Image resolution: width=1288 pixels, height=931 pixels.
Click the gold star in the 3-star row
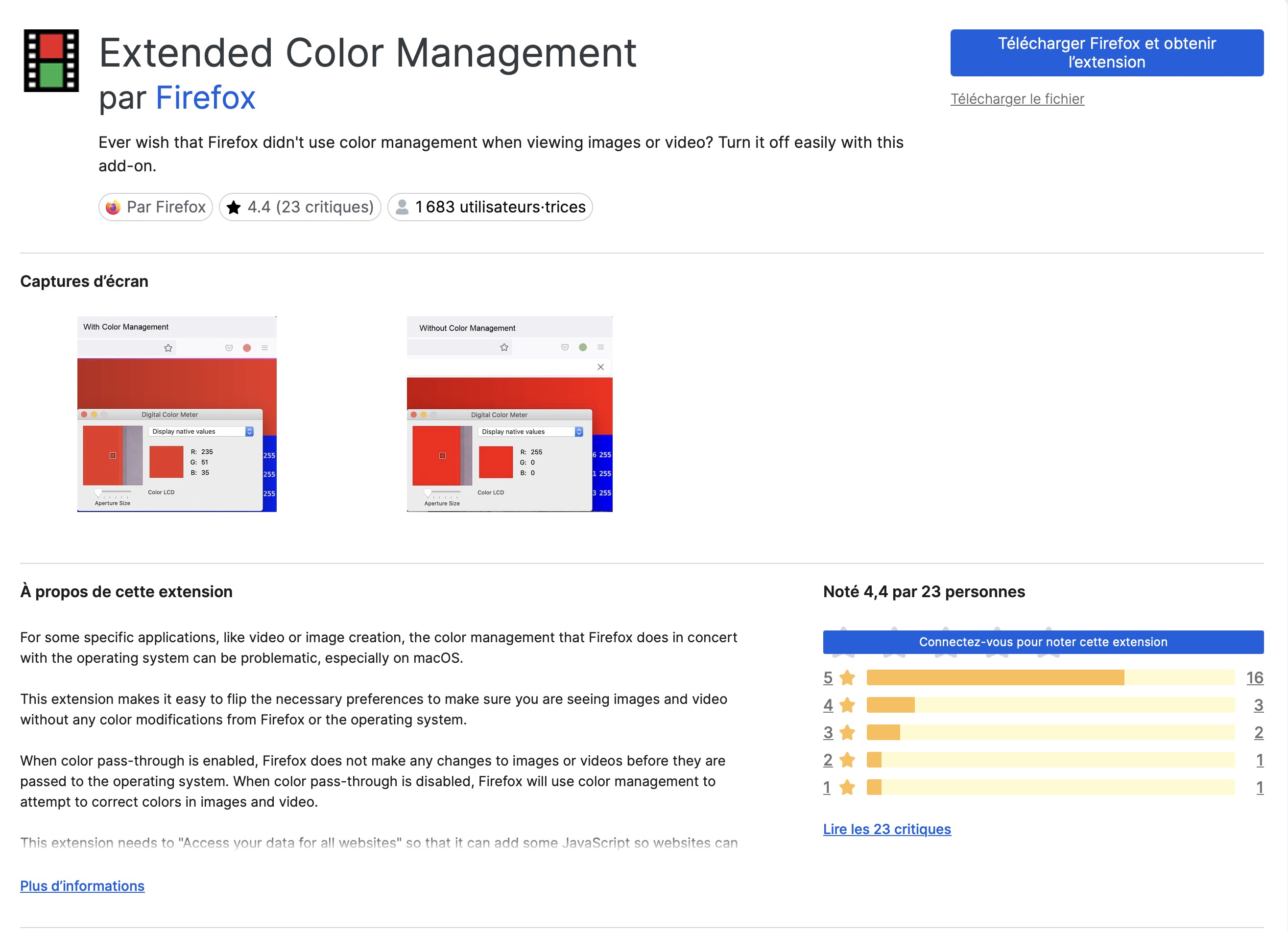coord(847,733)
